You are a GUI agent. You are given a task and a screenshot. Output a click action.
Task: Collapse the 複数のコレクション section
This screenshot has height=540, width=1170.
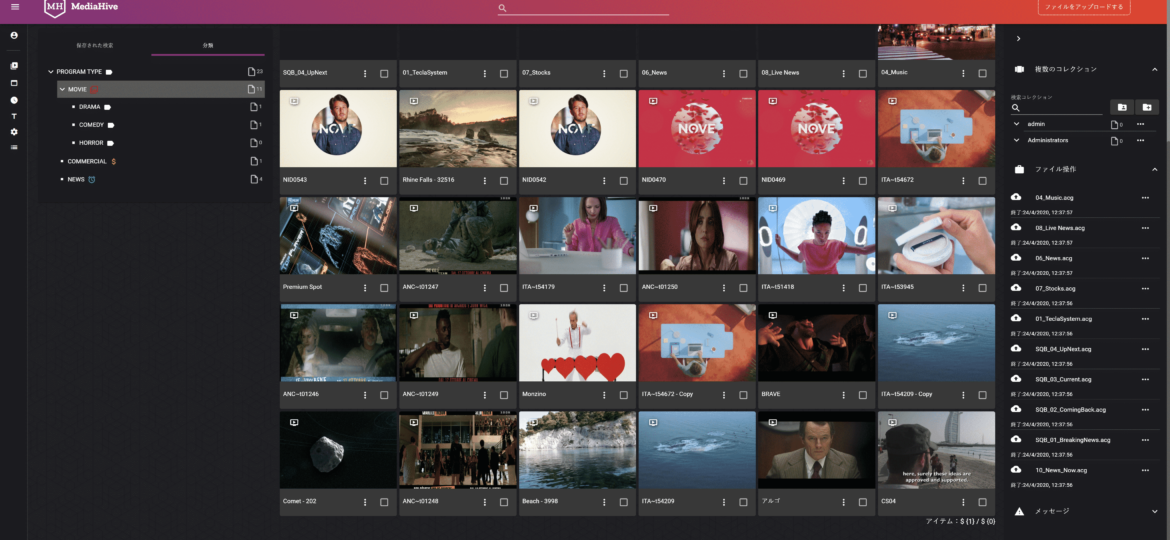coord(1155,69)
